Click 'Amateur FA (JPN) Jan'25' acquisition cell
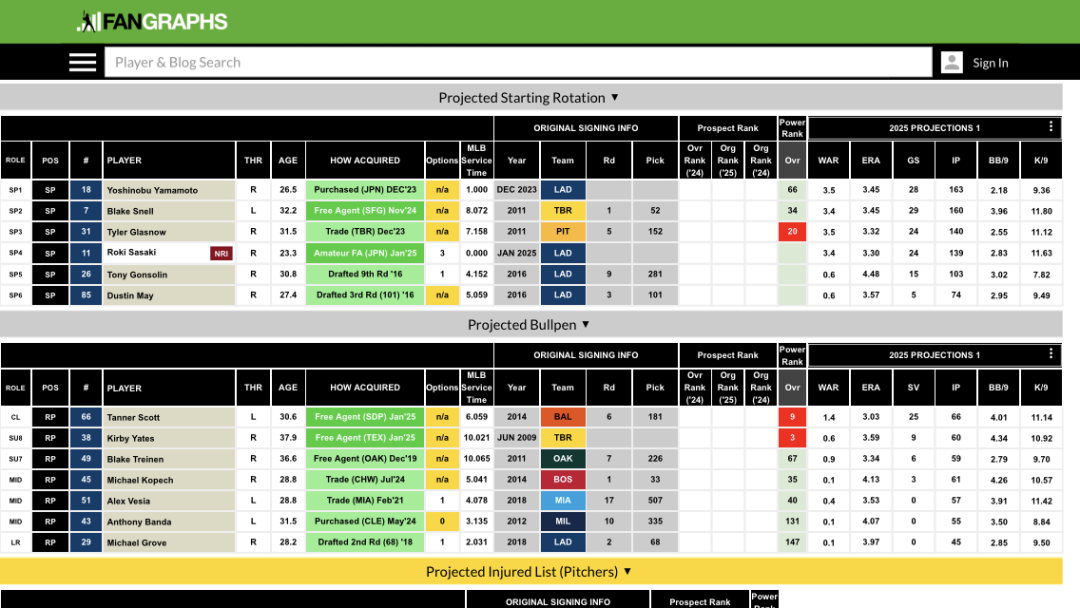1080x608 pixels. [365, 253]
